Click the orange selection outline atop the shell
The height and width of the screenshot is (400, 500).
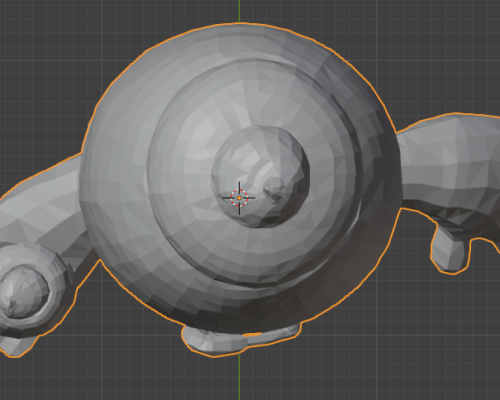tap(239, 23)
